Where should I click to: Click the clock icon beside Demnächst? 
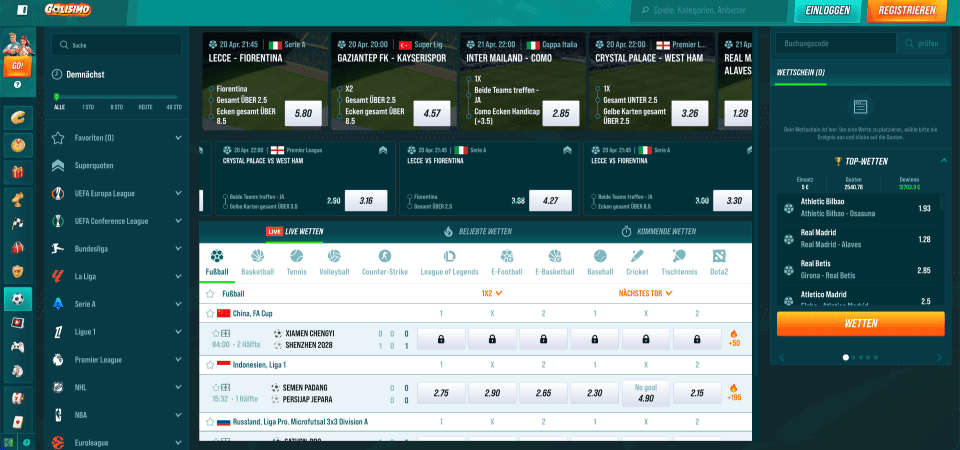tap(57, 74)
